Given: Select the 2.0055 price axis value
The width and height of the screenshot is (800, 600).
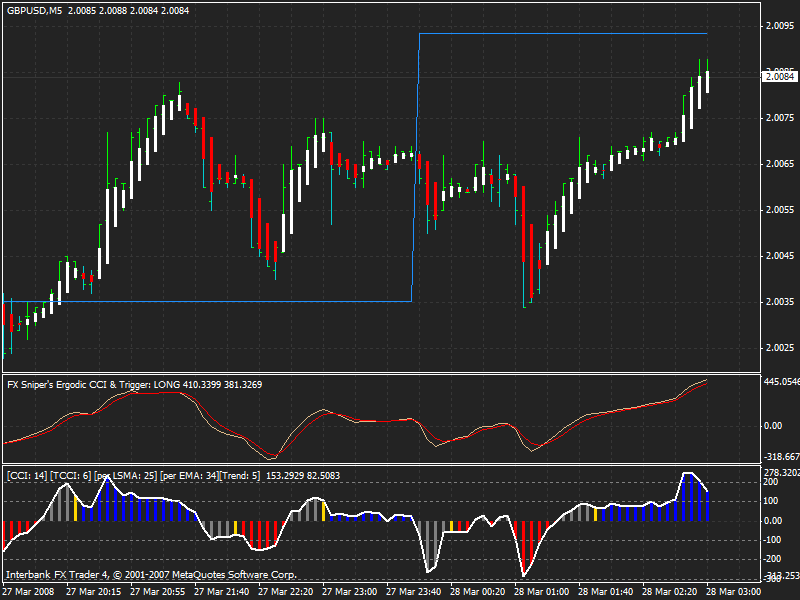Looking at the screenshot, I should (780, 210).
